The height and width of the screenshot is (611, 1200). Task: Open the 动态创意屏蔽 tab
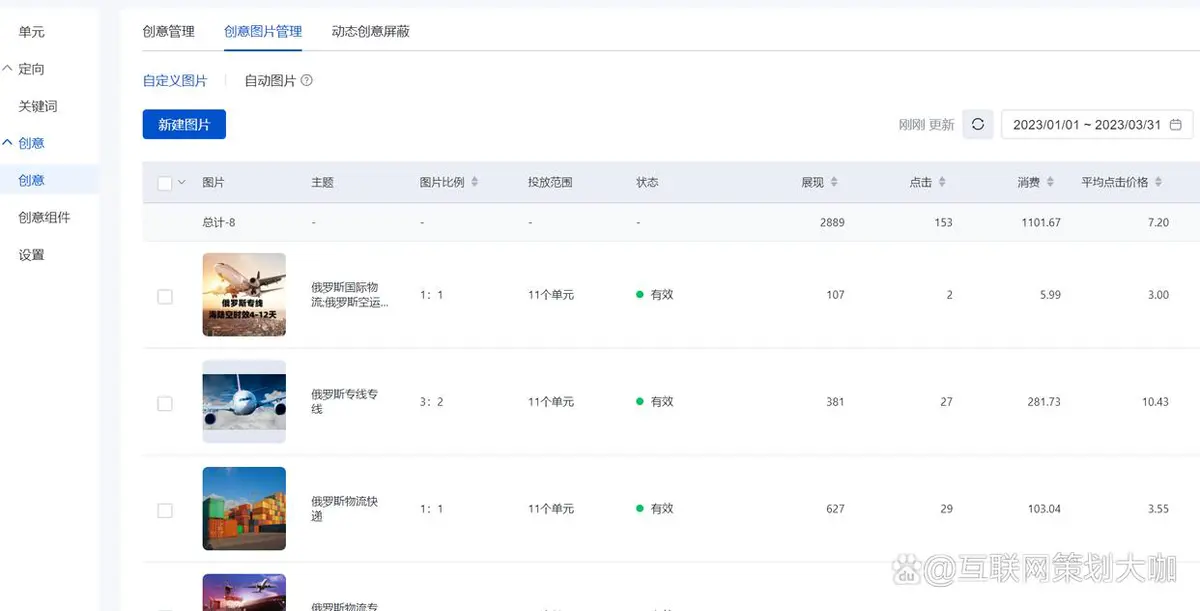point(370,32)
